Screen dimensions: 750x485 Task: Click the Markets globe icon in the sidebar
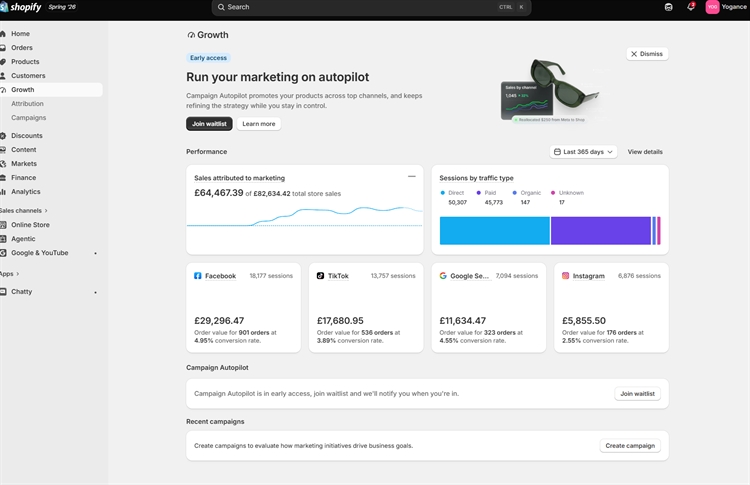click(x=3, y=164)
